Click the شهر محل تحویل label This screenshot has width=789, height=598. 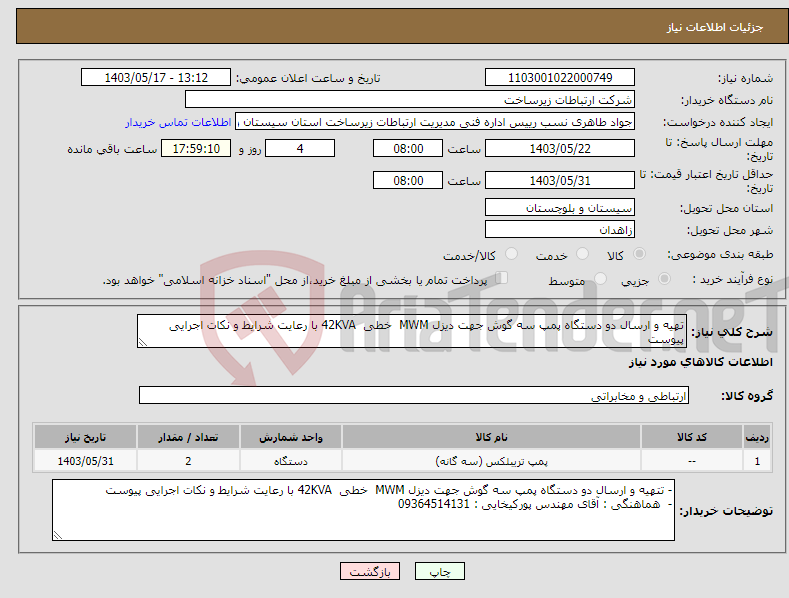coord(730,231)
